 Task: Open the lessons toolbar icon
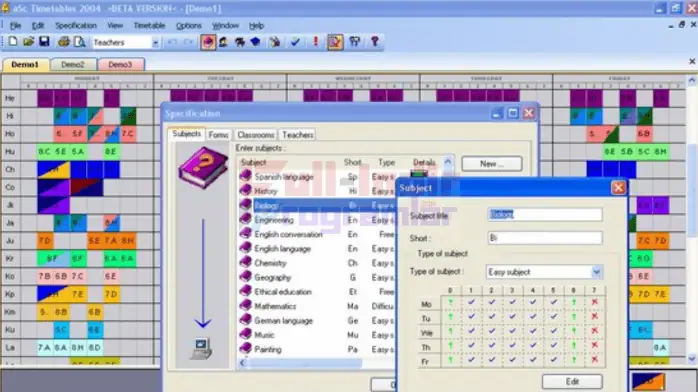point(275,42)
